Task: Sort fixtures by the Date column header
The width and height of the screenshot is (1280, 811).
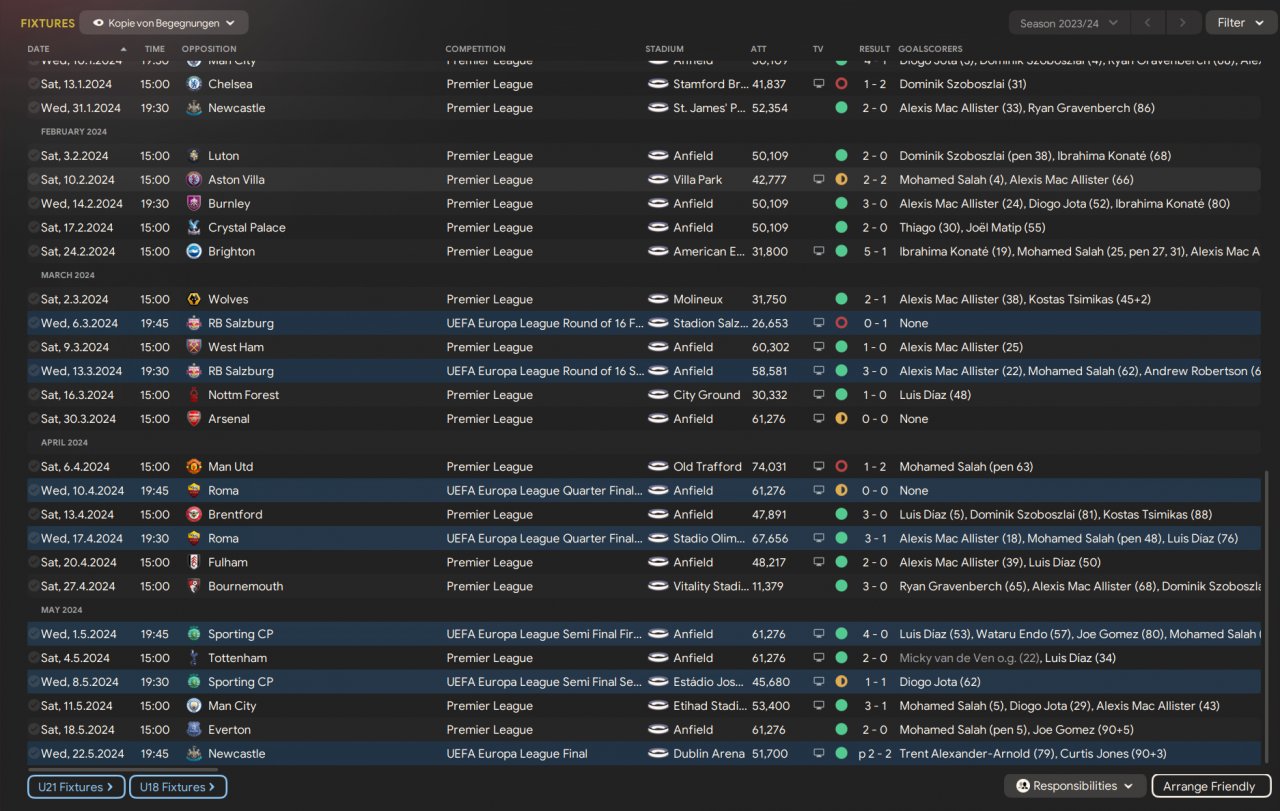Action: click(x=38, y=49)
